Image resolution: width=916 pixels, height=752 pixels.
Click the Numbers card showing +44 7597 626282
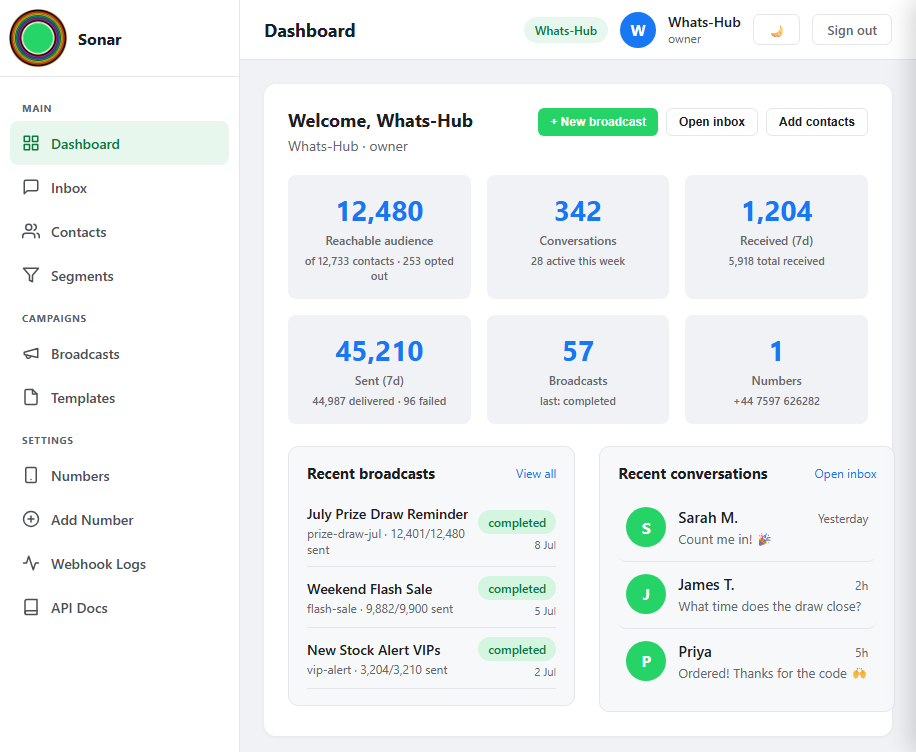(776, 369)
